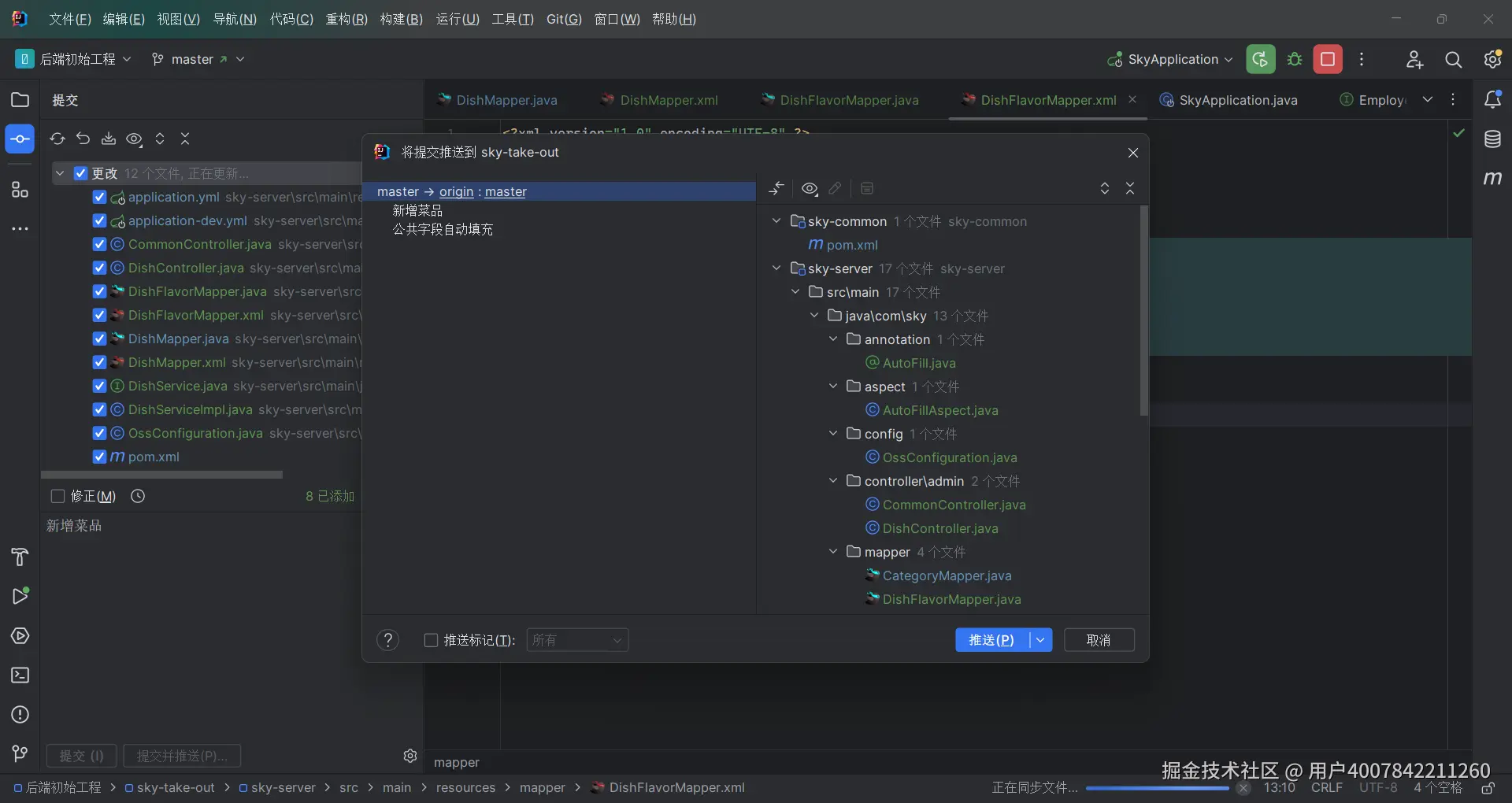Open the Notifications bell
Image resolution: width=1512 pixels, height=803 pixels.
[1492, 100]
